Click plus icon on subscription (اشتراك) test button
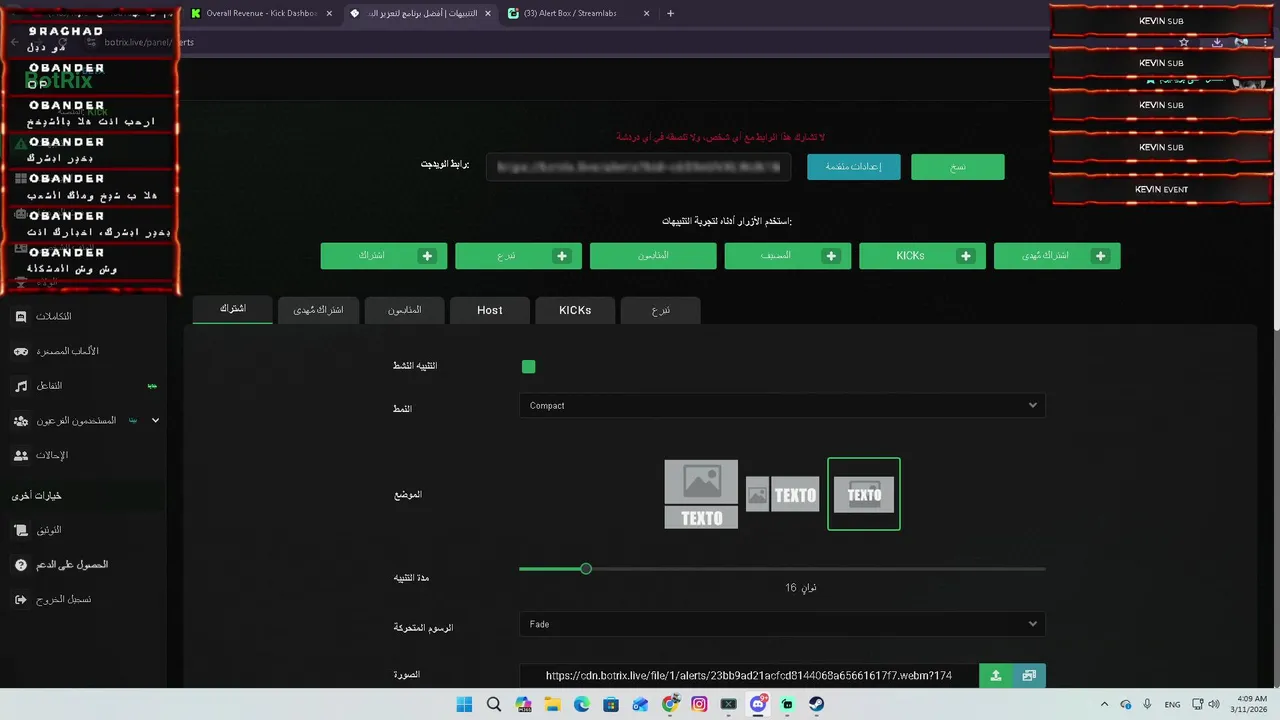 point(427,256)
